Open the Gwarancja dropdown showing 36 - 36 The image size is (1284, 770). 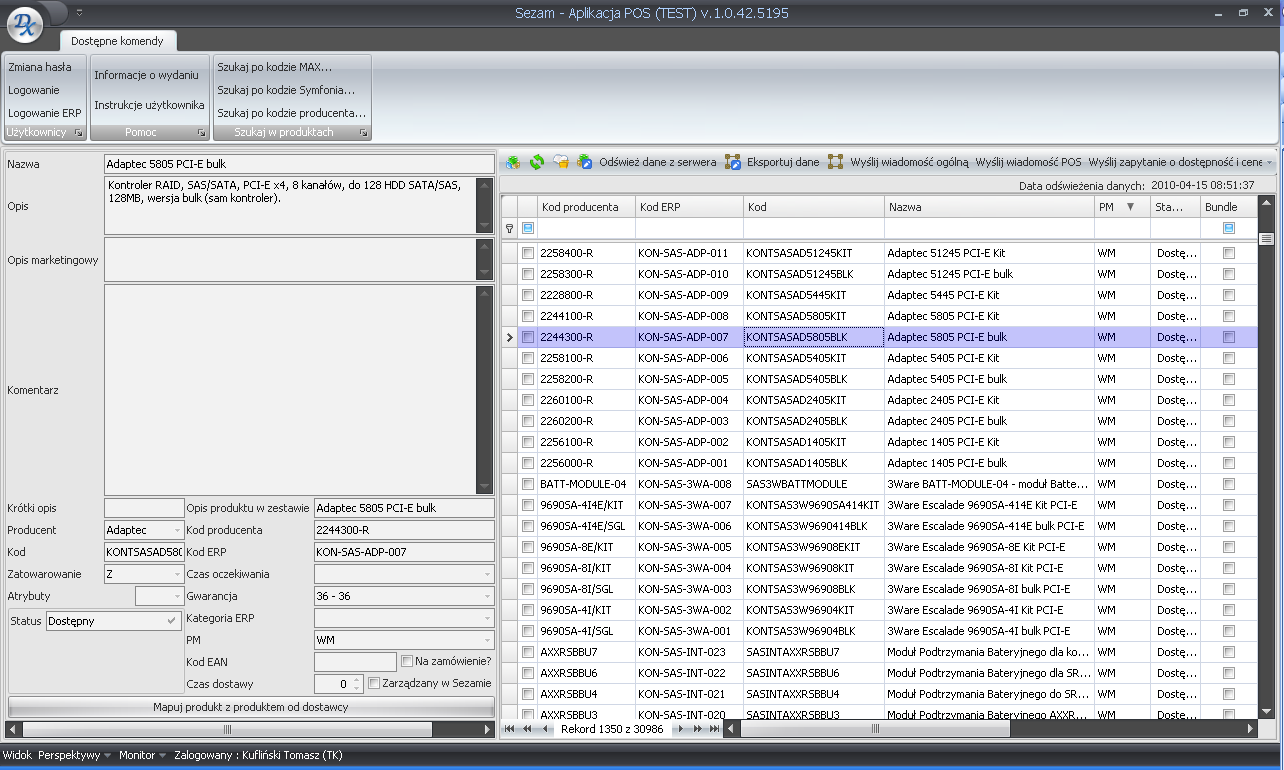click(x=487, y=596)
